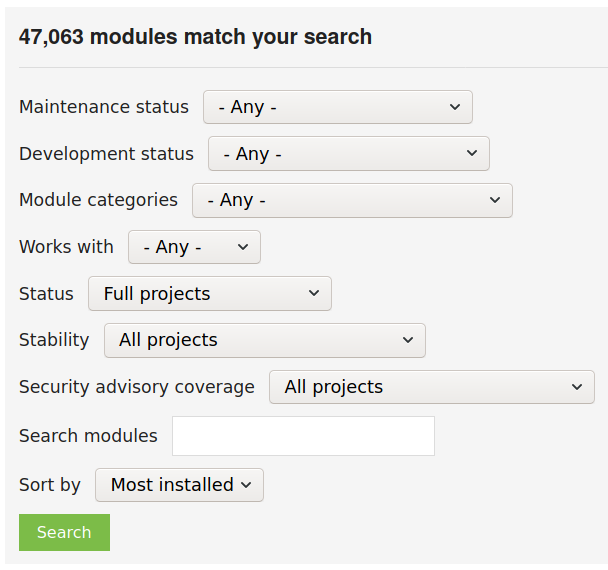608x570 pixels.
Task: Open the Module categories dropdown
Action: (352, 200)
